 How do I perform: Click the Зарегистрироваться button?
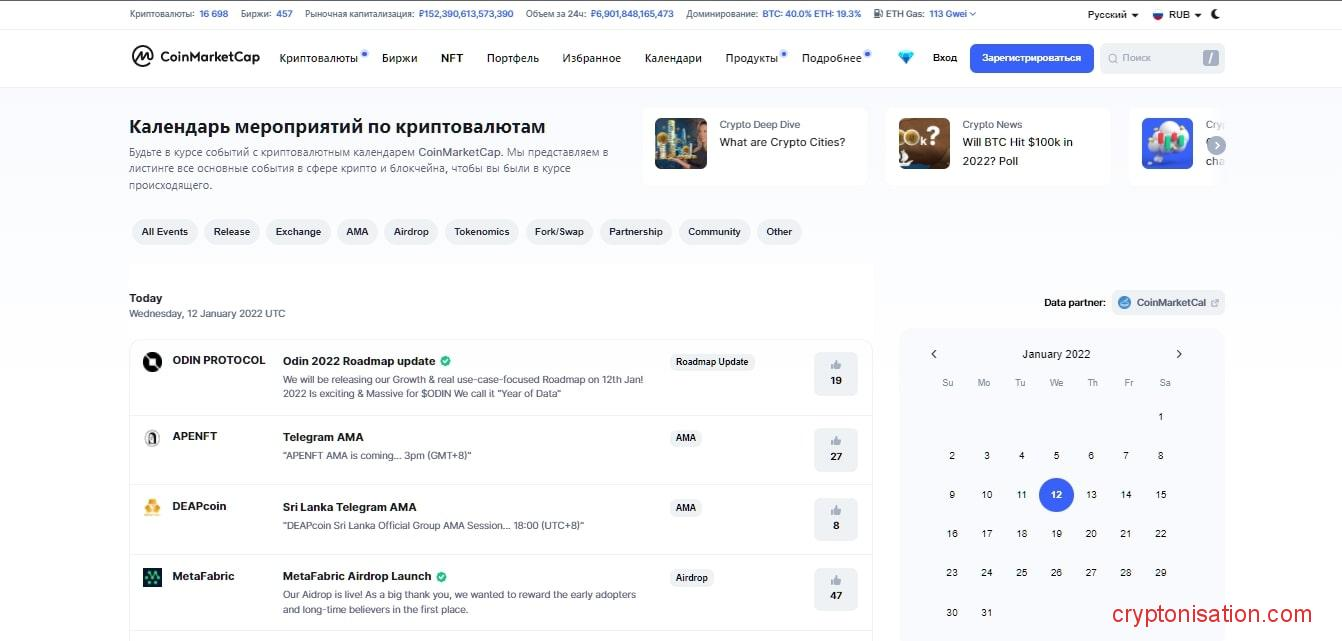[1031, 58]
